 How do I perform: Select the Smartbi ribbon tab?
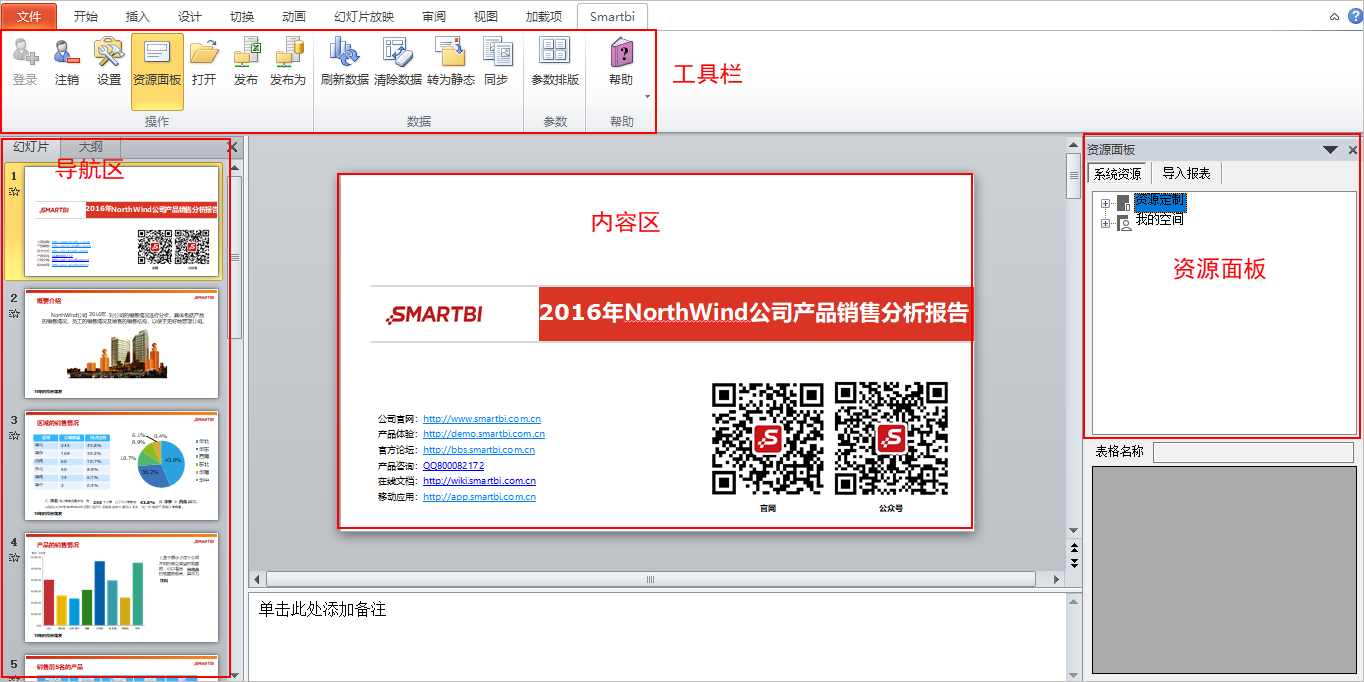(x=613, y=17)
